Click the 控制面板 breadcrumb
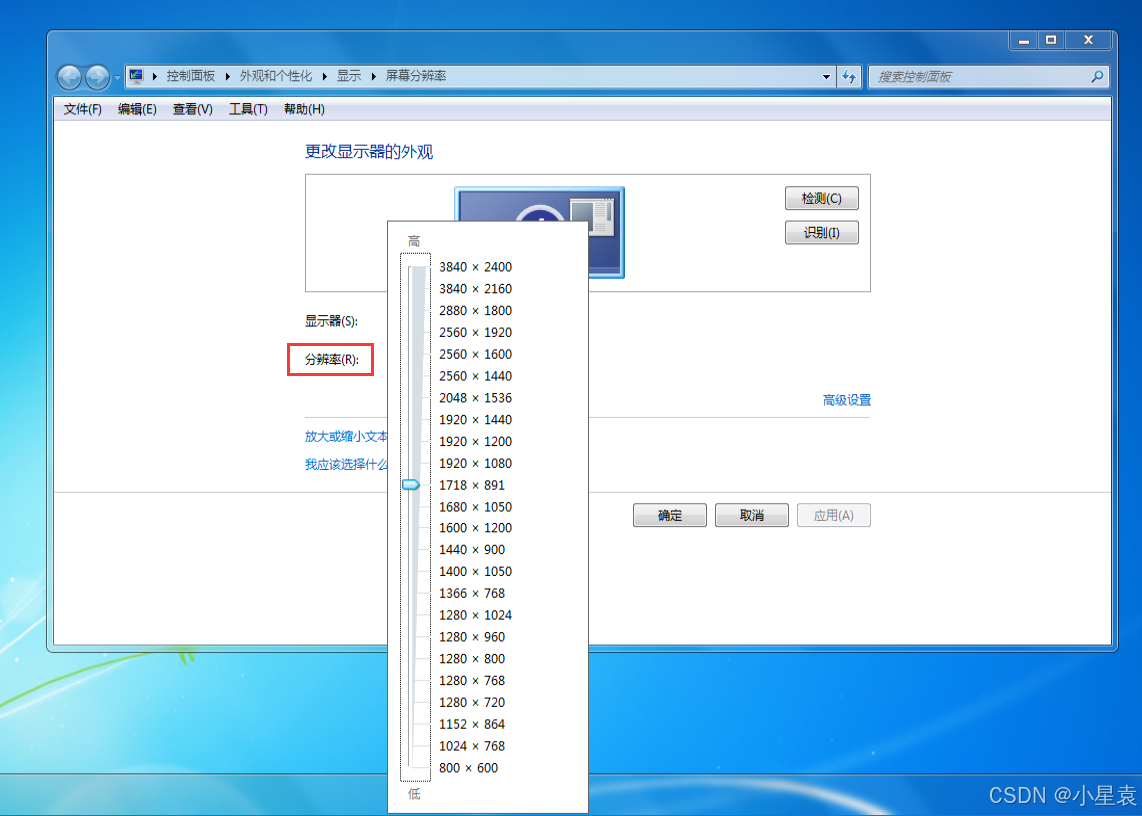This screenshot has width=1142, height=816. point(191,76)
